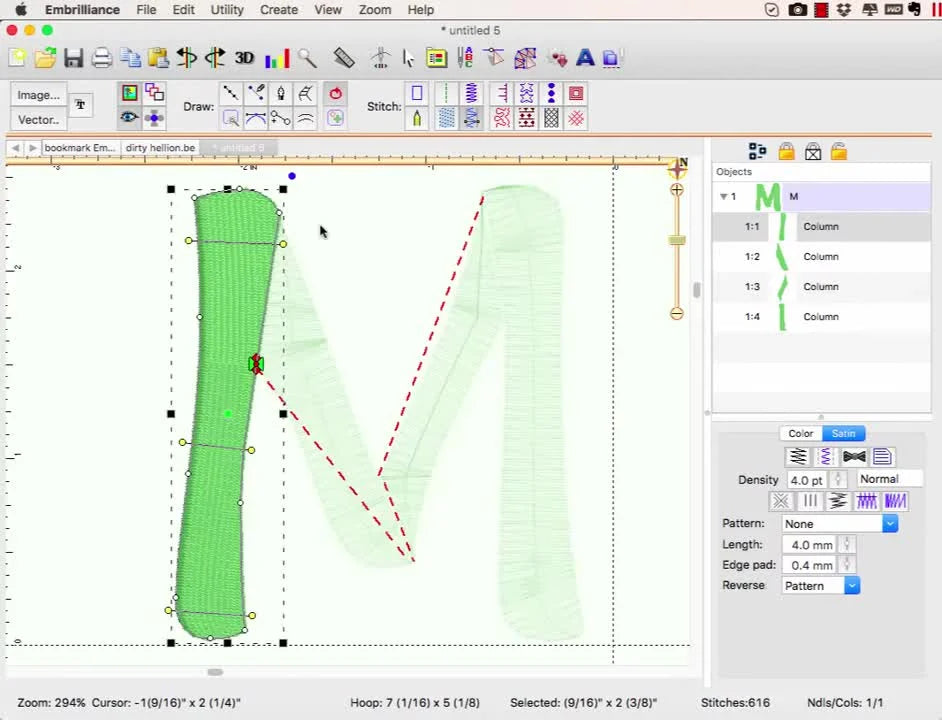Image resolution: width=942 pixels, height=720 pixels.
Task: Open the color bars chart icon
Action: pyautogui.click(x=277, y=58)
